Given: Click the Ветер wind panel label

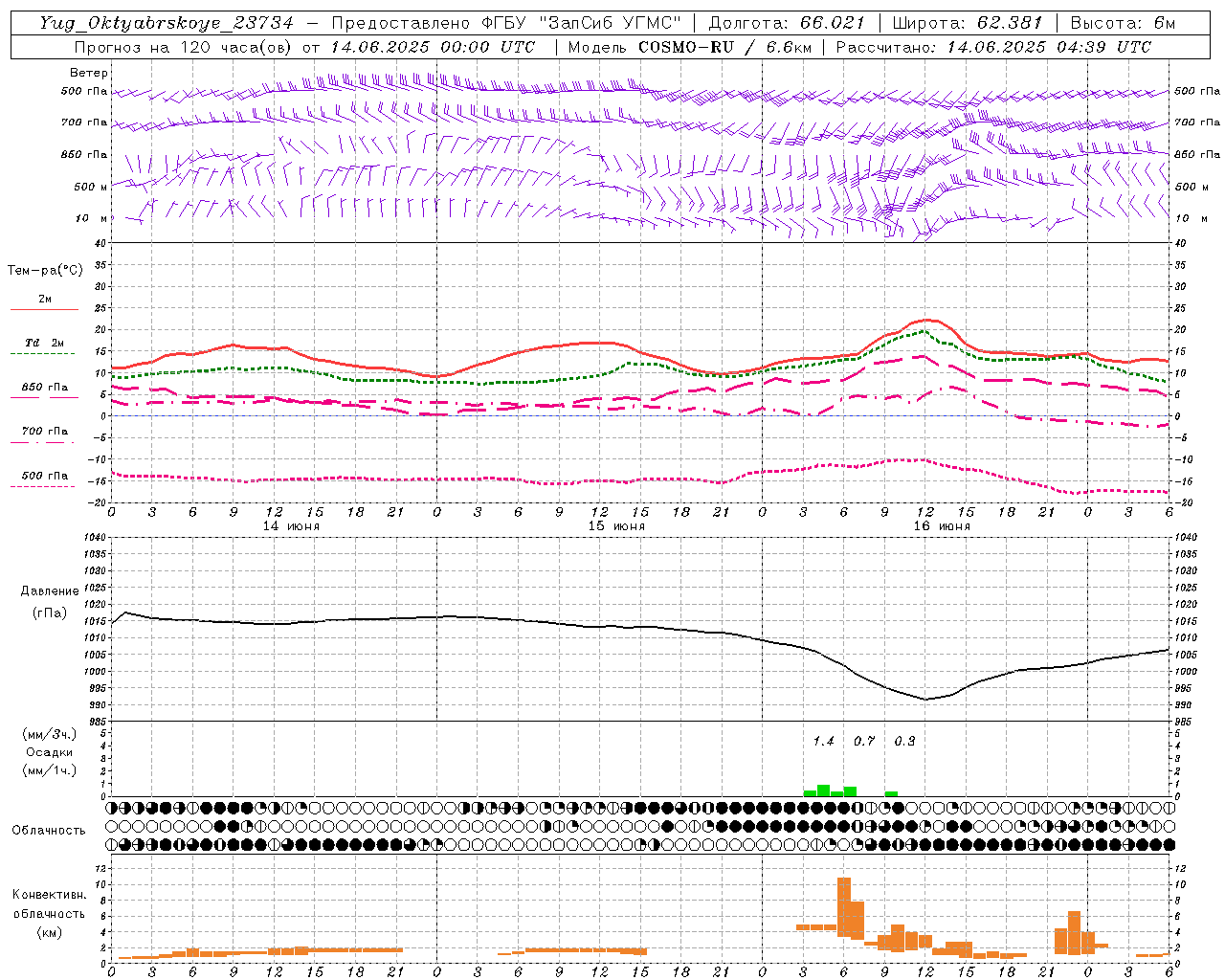Looking at the screenshot, I should pos(89,73).
